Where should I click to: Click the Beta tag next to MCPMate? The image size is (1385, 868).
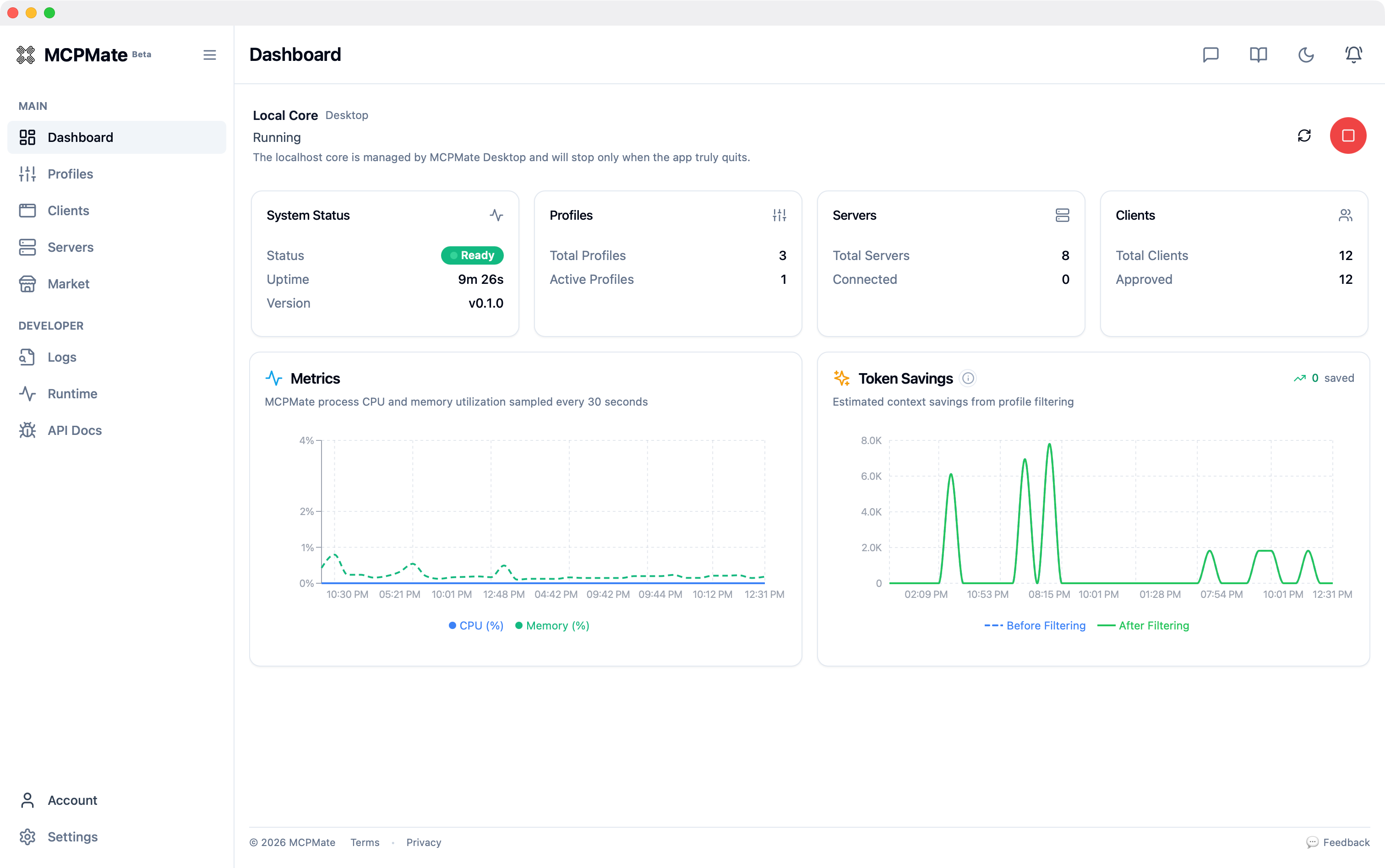click(142, 54)
